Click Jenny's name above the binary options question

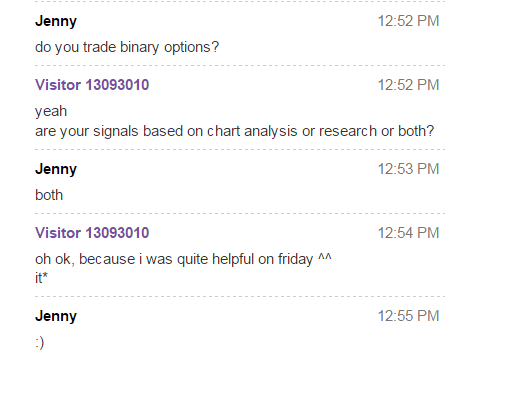(56, 22)
